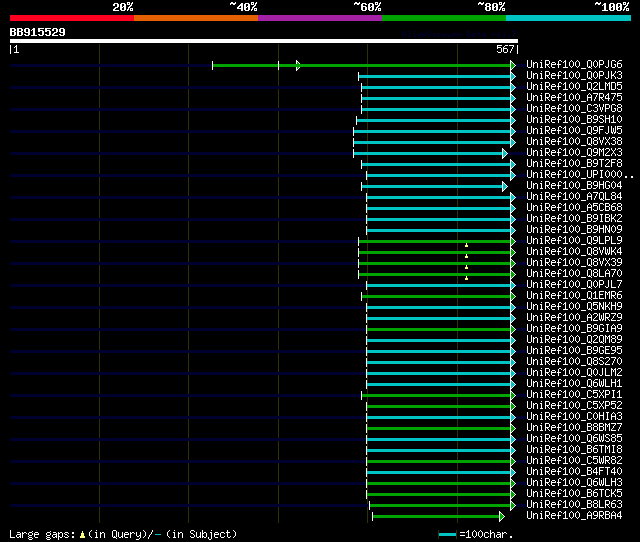Click the UniRef100_Q8VWK4 label

[x=574, y=252]
